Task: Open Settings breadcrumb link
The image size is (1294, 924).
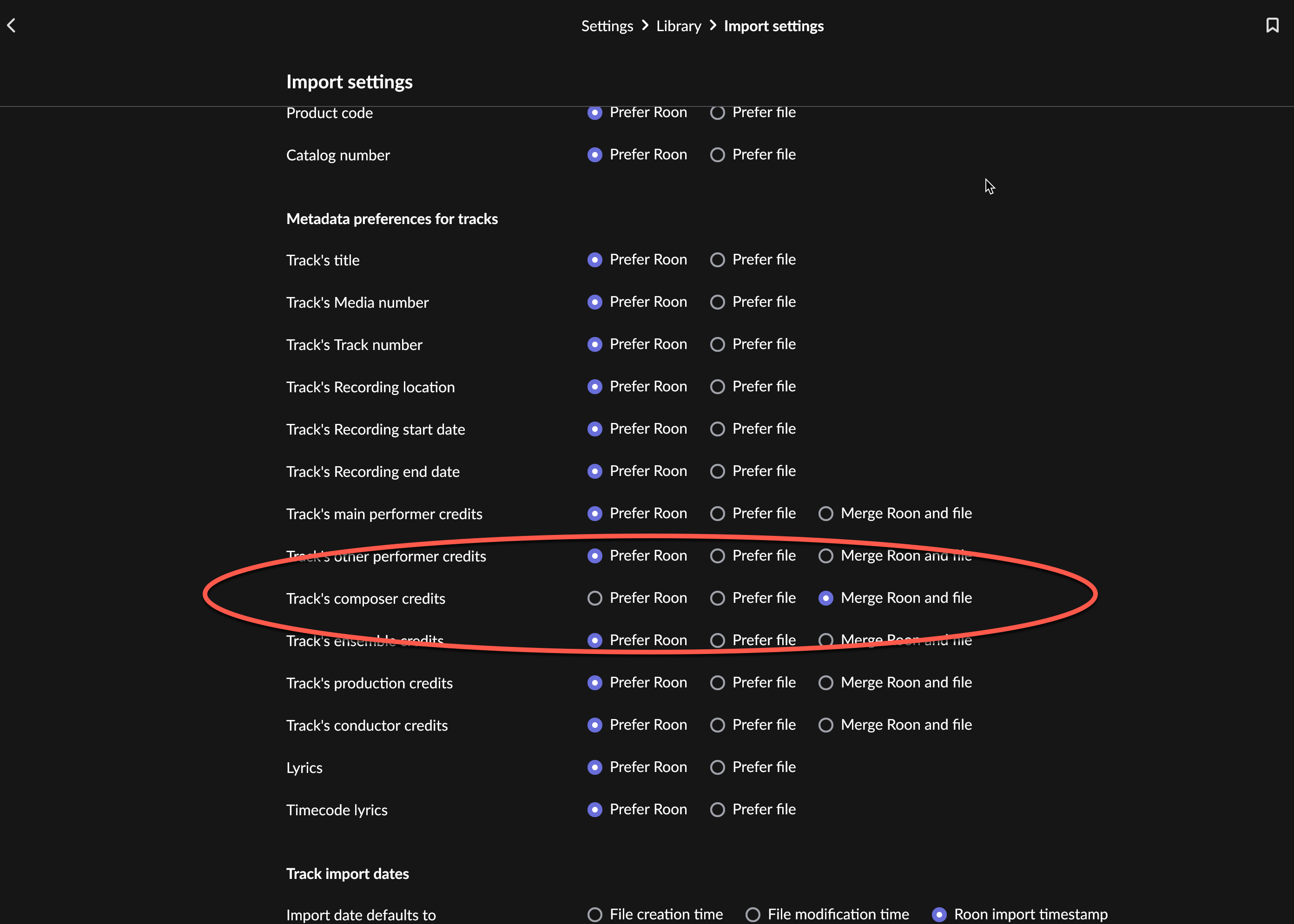Action: pyautogui.click(x=607, y=26)
